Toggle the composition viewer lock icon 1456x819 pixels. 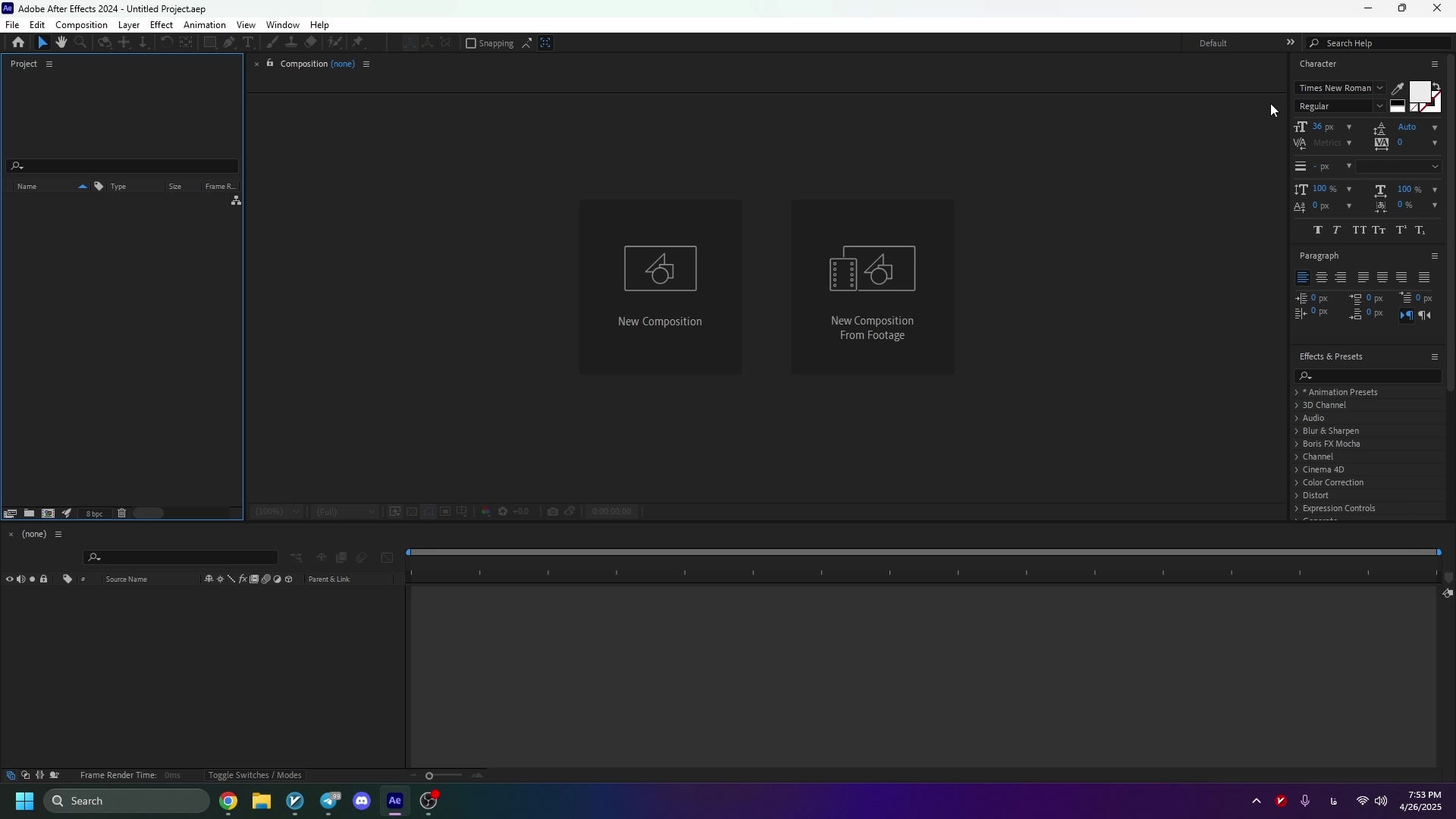coord(270,64)
